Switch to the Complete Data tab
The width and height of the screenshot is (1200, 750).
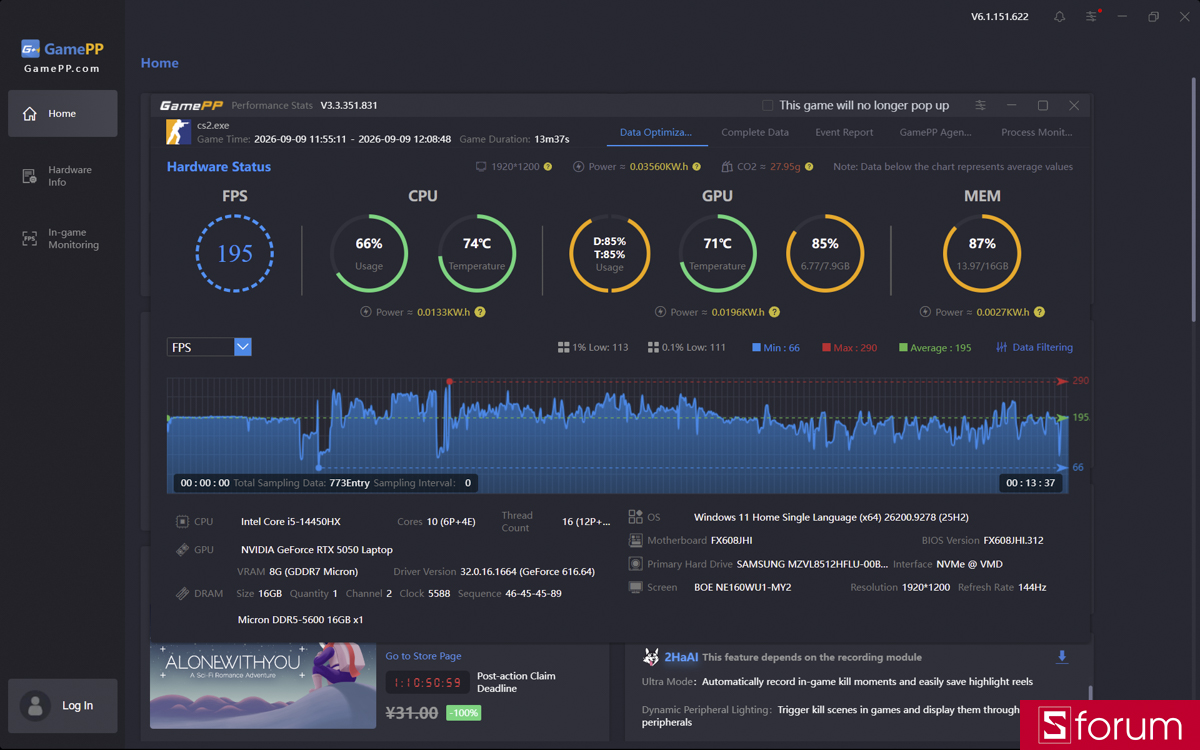click(x=755, y=132)
